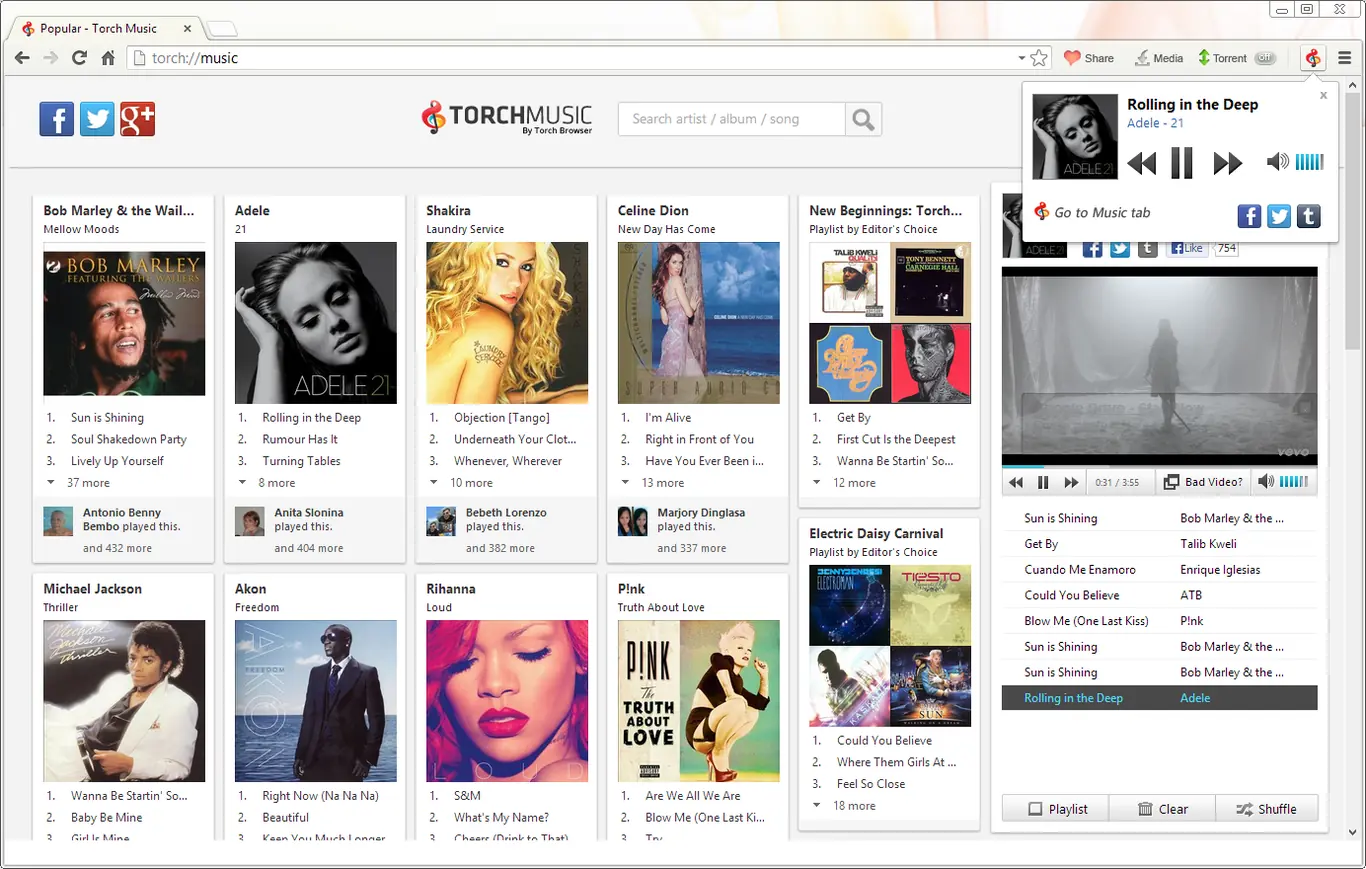Screen dimensions: 1366x869
Task: Open a new browser tab
Action: 222,29
